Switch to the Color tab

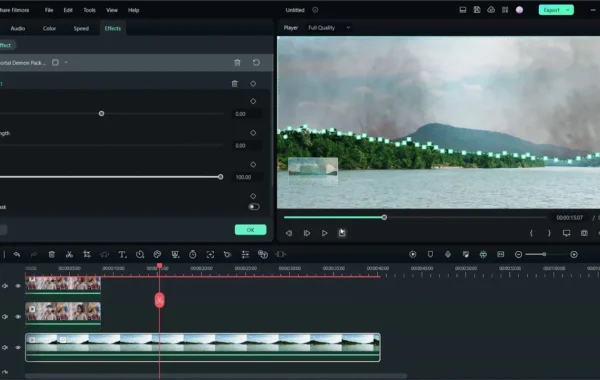49,28
